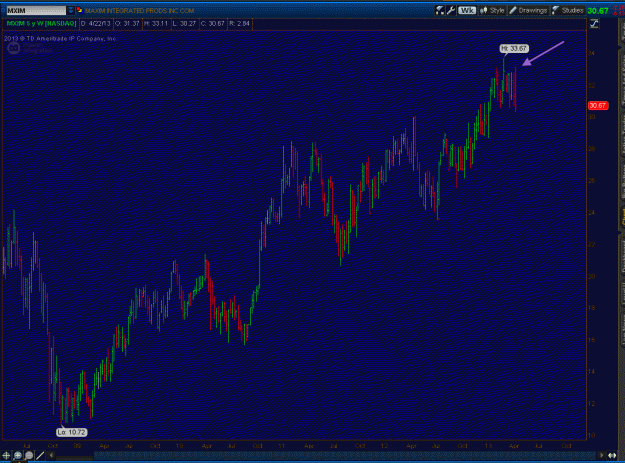
Task: Click the price axis scale icon
Action: (594, 24)
